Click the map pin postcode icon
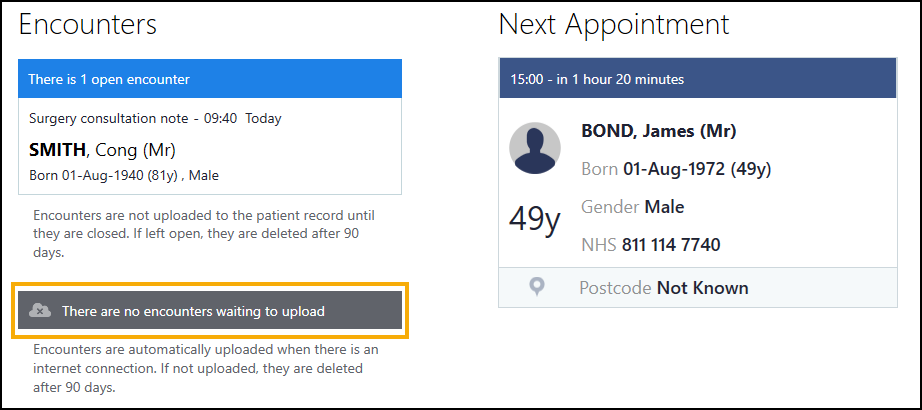922x410 pixels. click(x=537, y=288)
